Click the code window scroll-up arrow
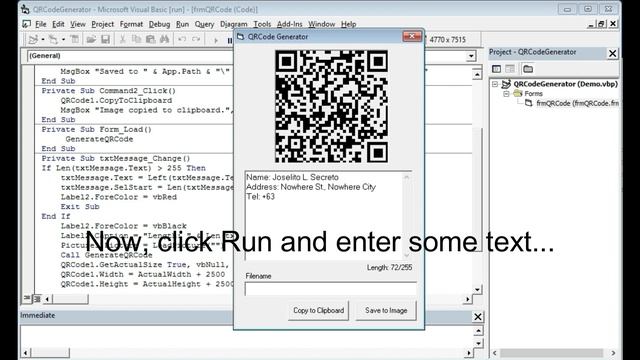 tap(477, 74)
